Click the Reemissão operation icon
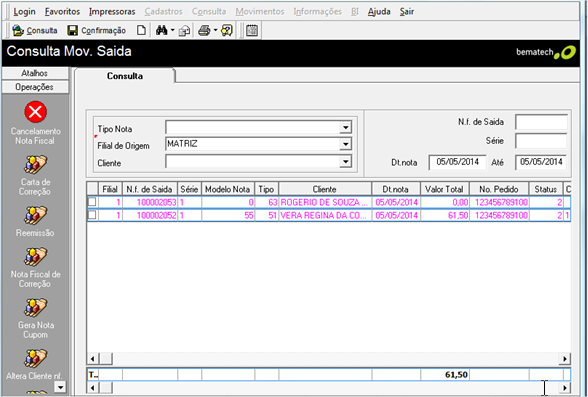The height and width of the screenshot is (397, 588). click(x=36, y=215)
